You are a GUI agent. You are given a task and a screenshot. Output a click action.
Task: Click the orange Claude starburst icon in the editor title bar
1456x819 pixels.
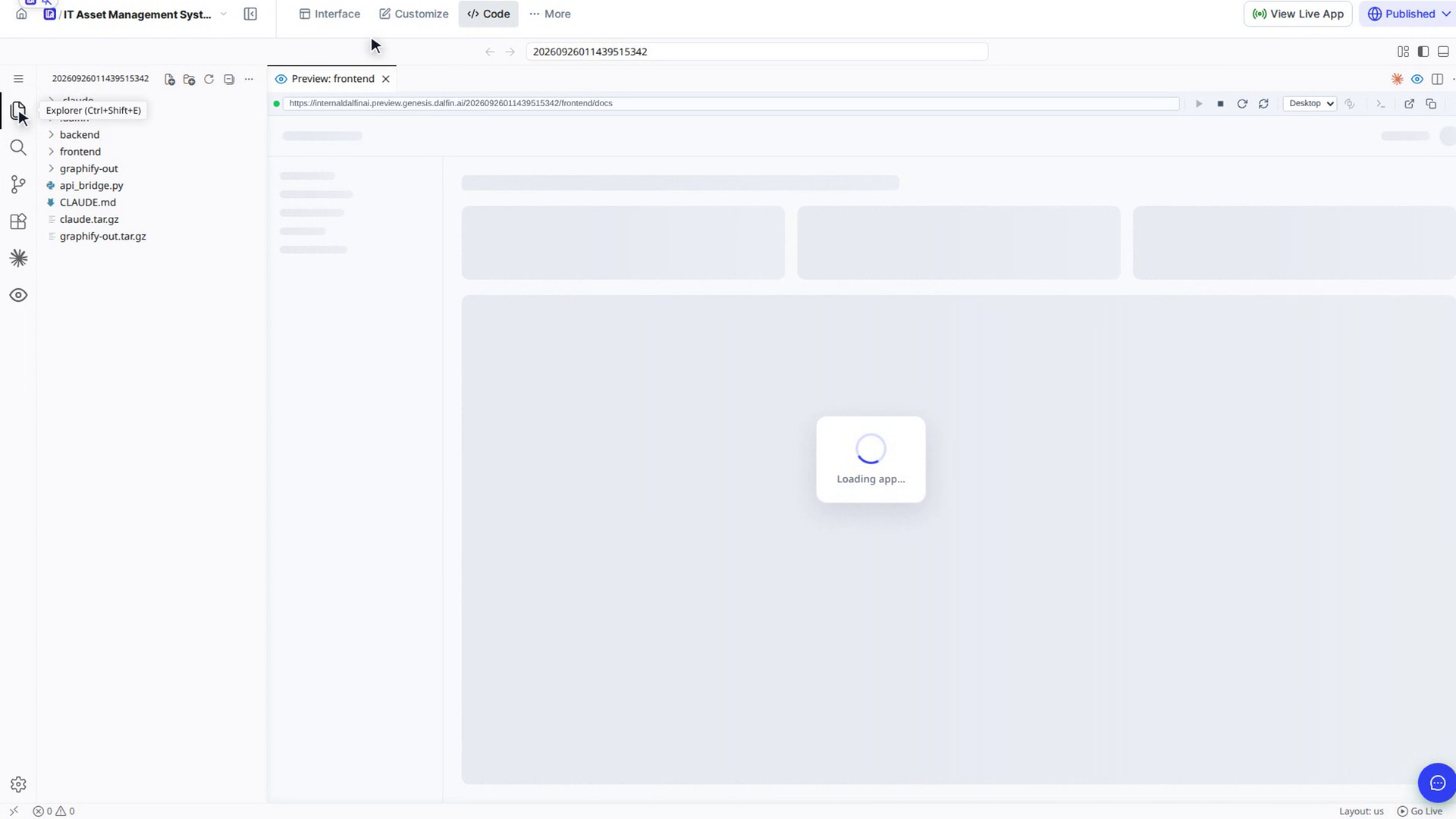(x=1397, y=79)
